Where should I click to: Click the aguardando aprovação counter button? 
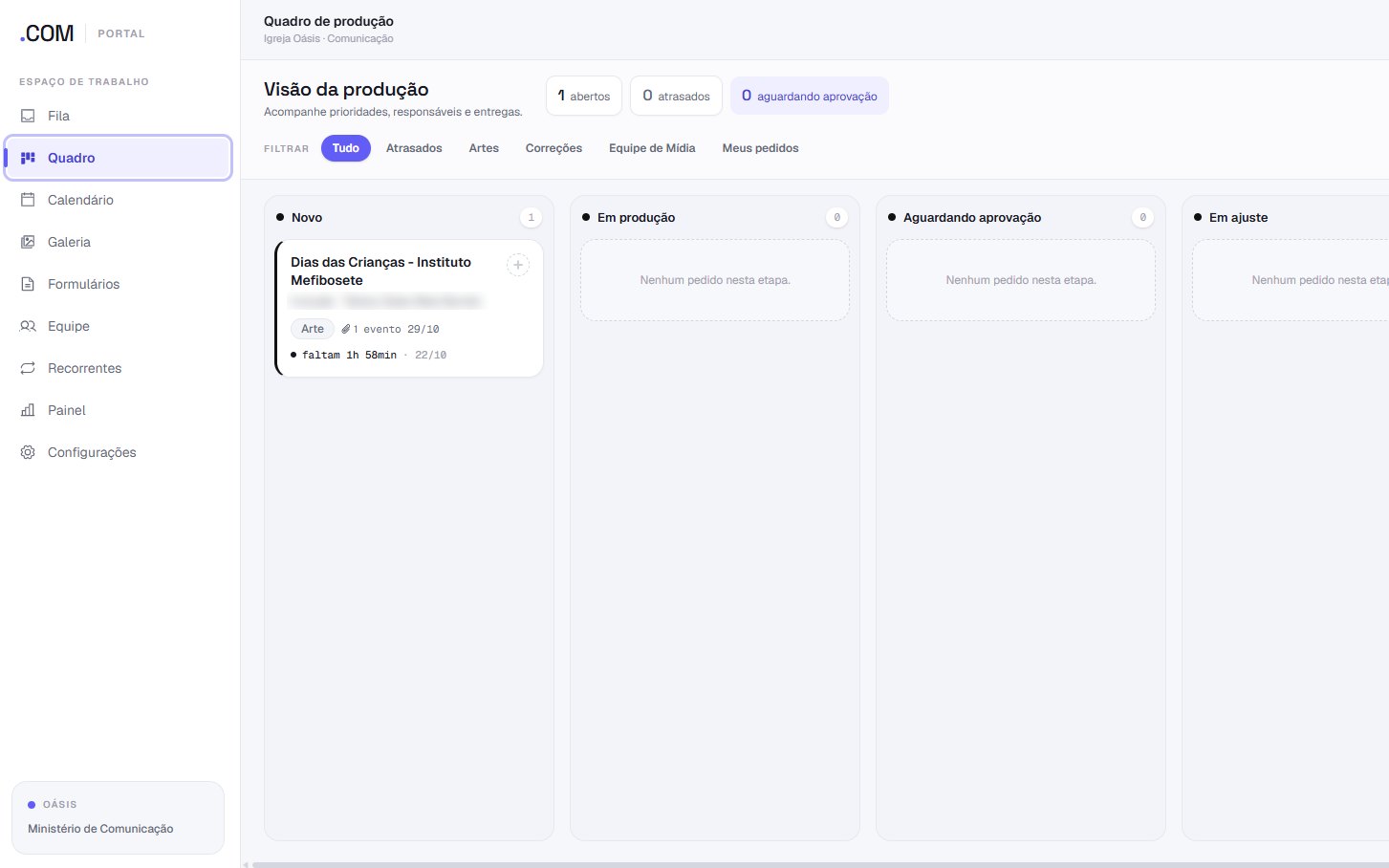(810, 96)
